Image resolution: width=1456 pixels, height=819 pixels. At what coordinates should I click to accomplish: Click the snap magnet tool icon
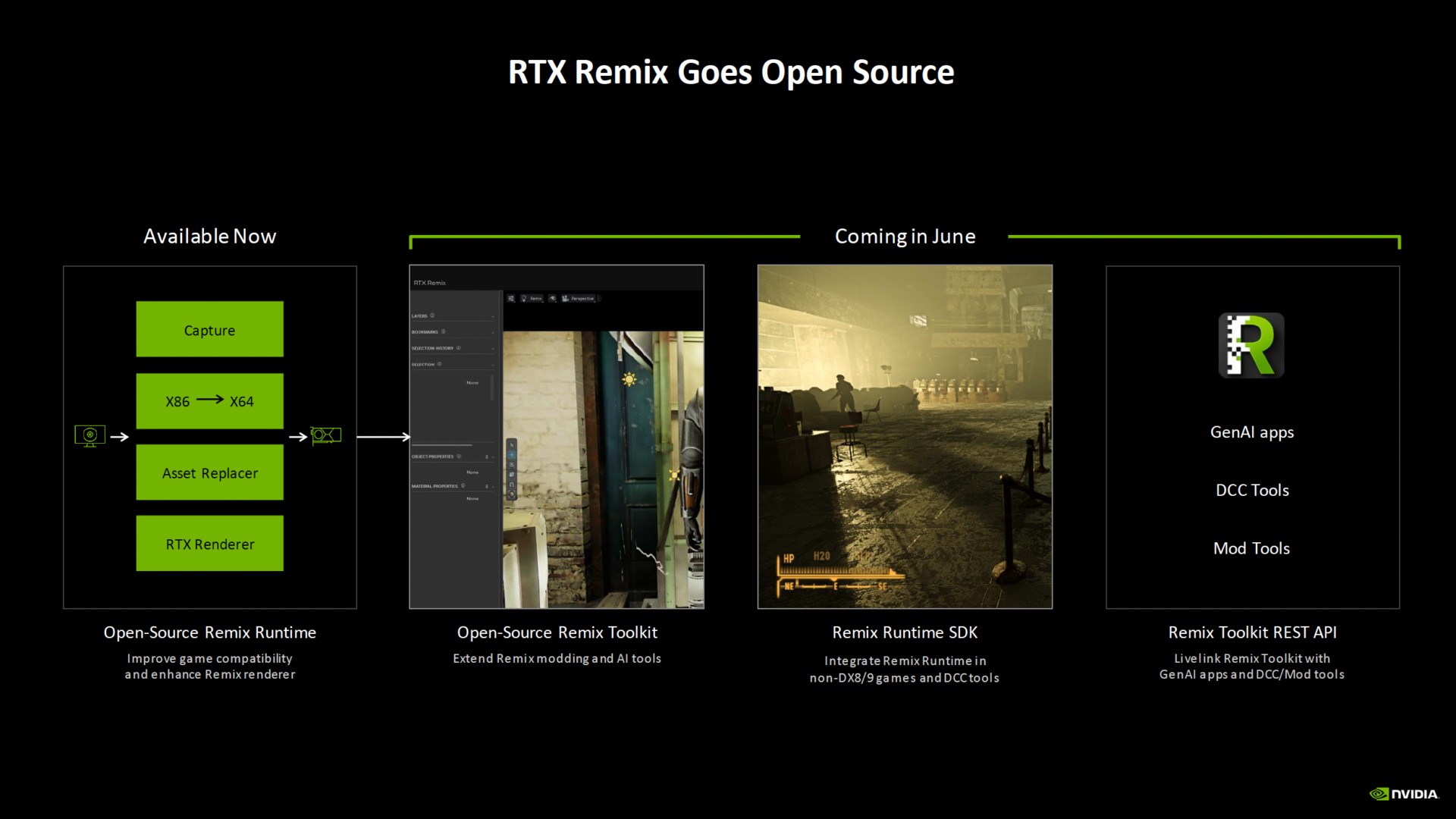tap(512, 485)
